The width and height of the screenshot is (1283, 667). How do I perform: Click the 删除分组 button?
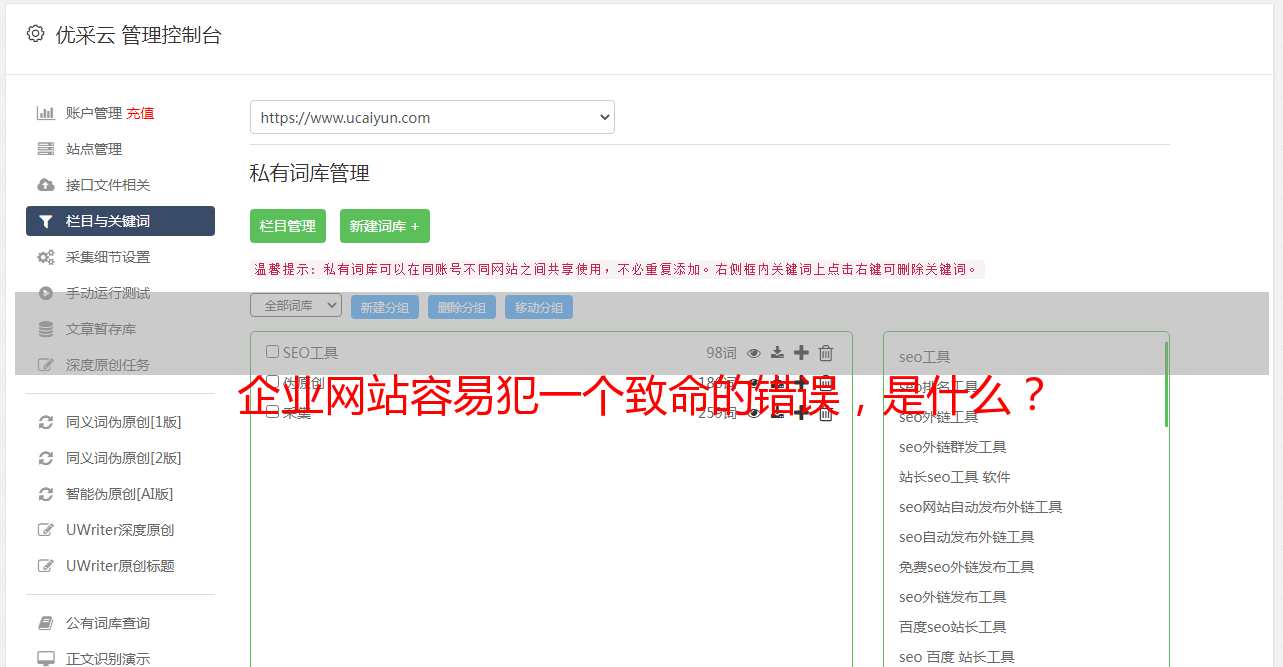462,307
